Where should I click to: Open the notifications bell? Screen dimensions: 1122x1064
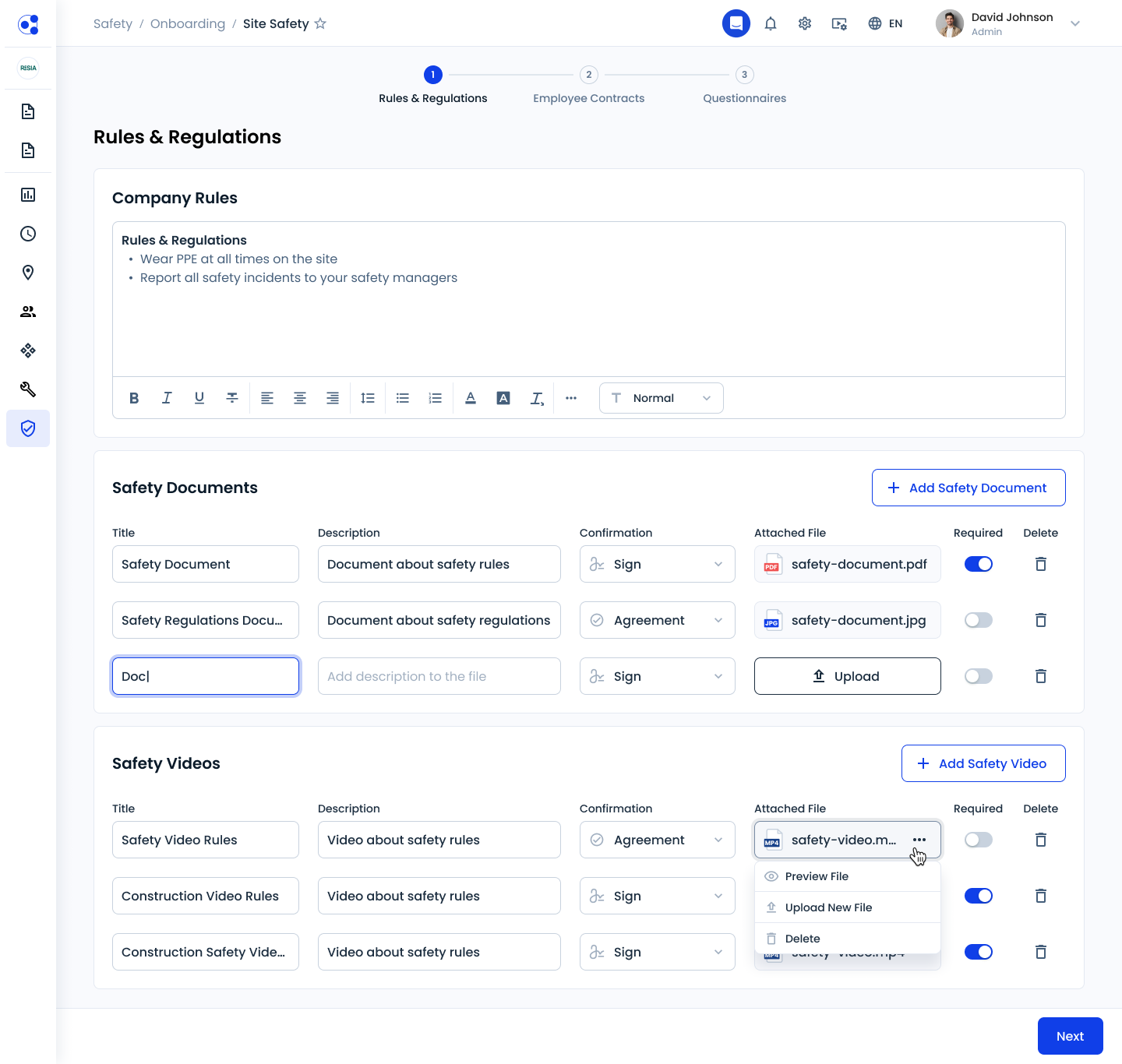(771, 23)
